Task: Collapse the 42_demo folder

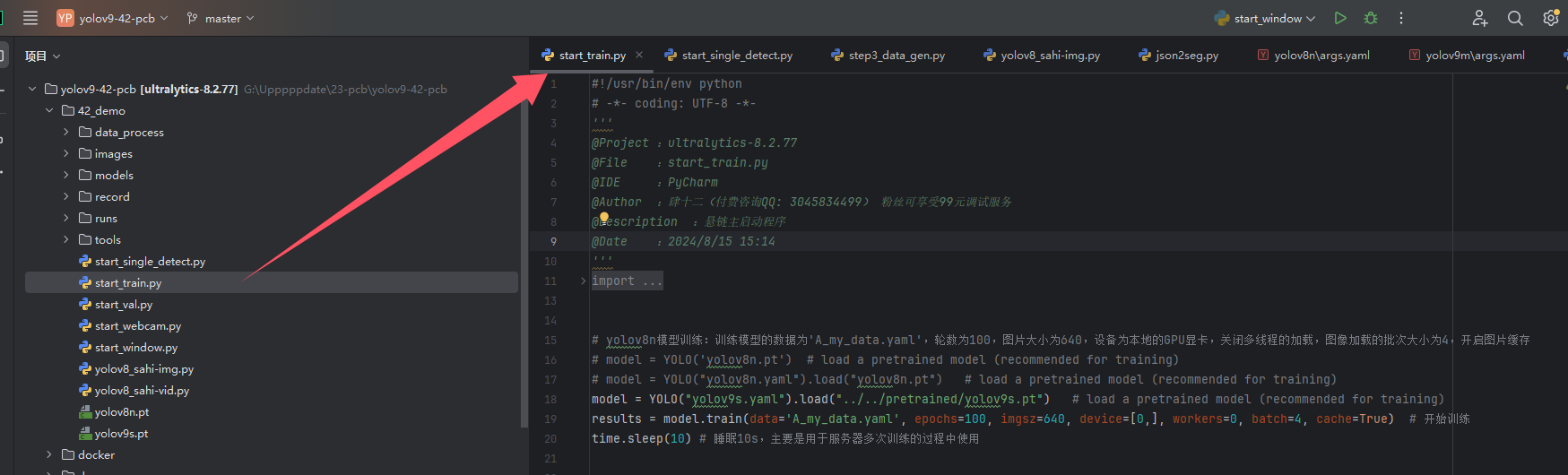Action: (49, 110)
